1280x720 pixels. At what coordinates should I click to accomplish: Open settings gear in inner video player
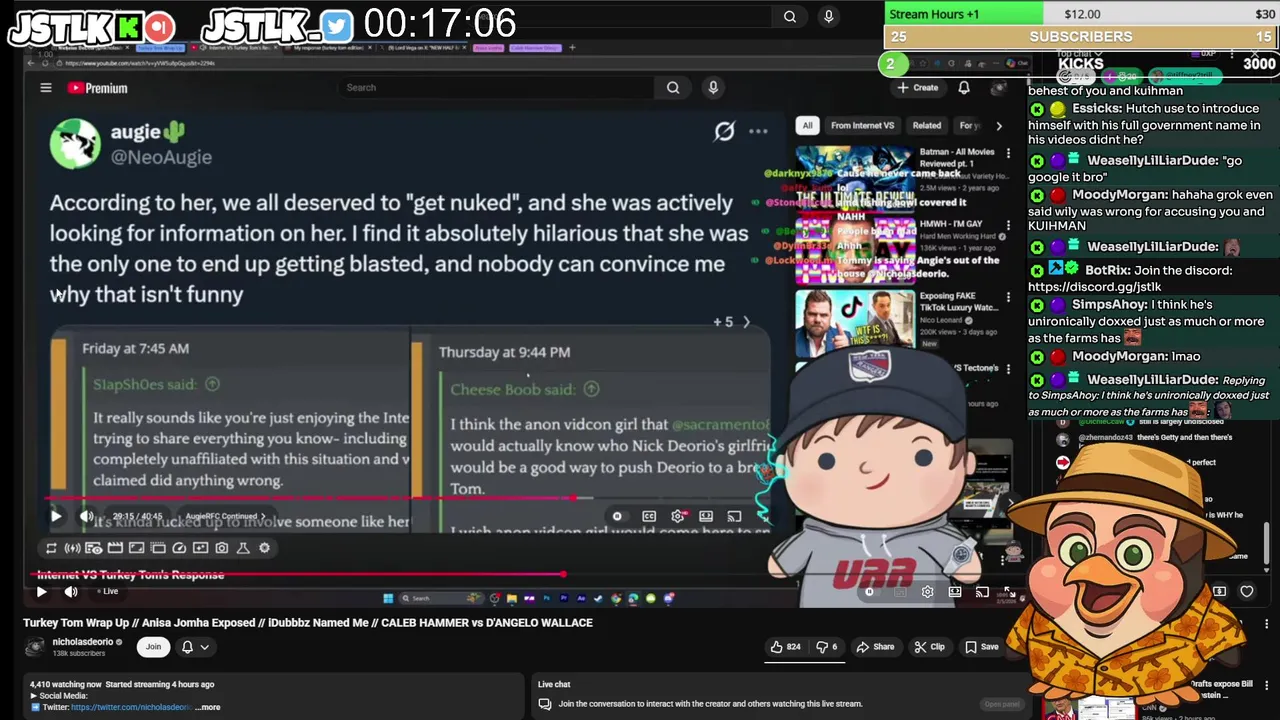coord(678,516)
